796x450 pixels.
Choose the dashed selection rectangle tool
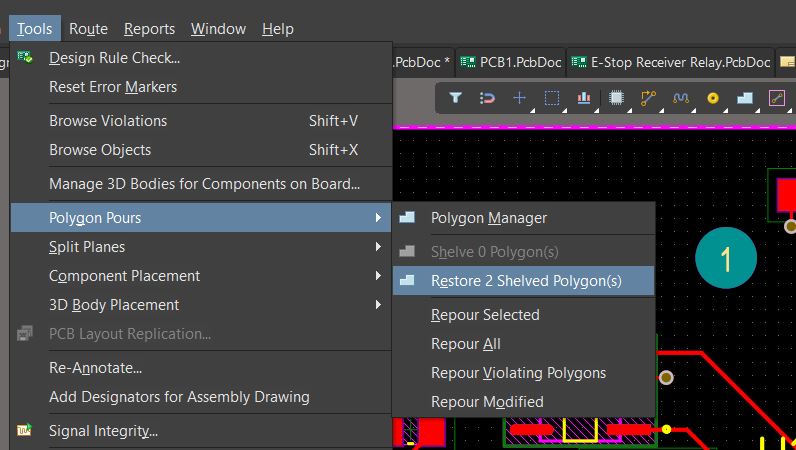click(x=552, y=98)
